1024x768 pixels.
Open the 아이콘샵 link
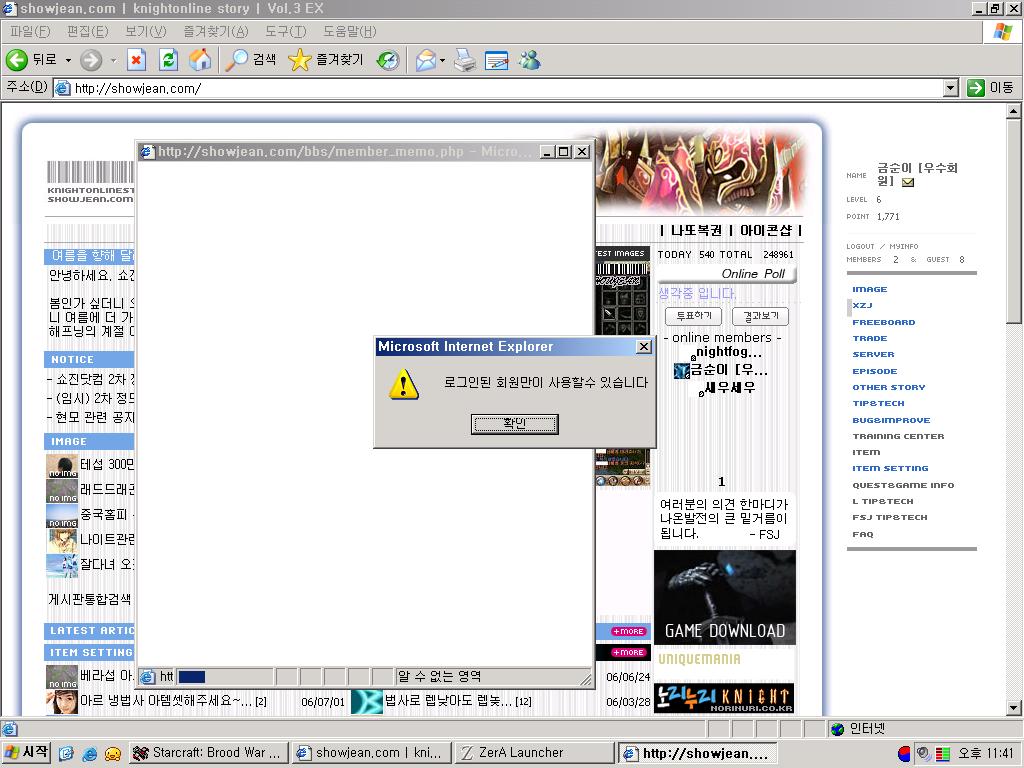pos(765,231)
